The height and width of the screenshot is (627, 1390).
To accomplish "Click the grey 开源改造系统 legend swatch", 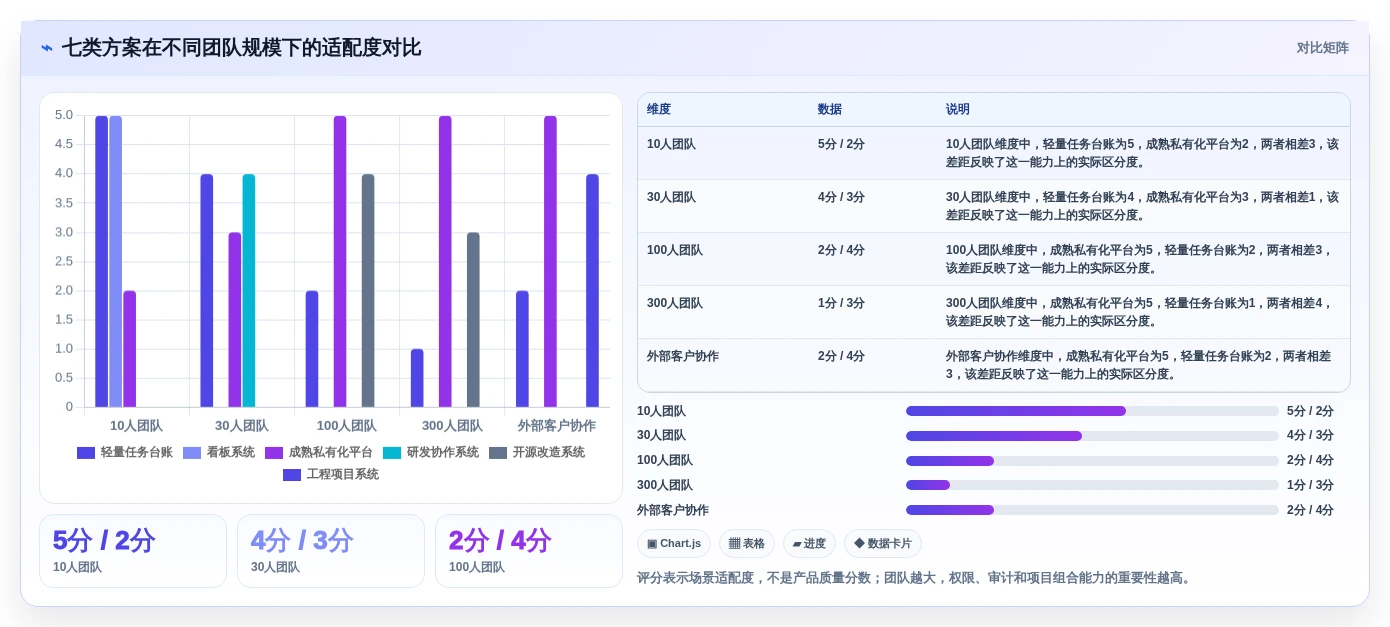I will click(498, 452).
